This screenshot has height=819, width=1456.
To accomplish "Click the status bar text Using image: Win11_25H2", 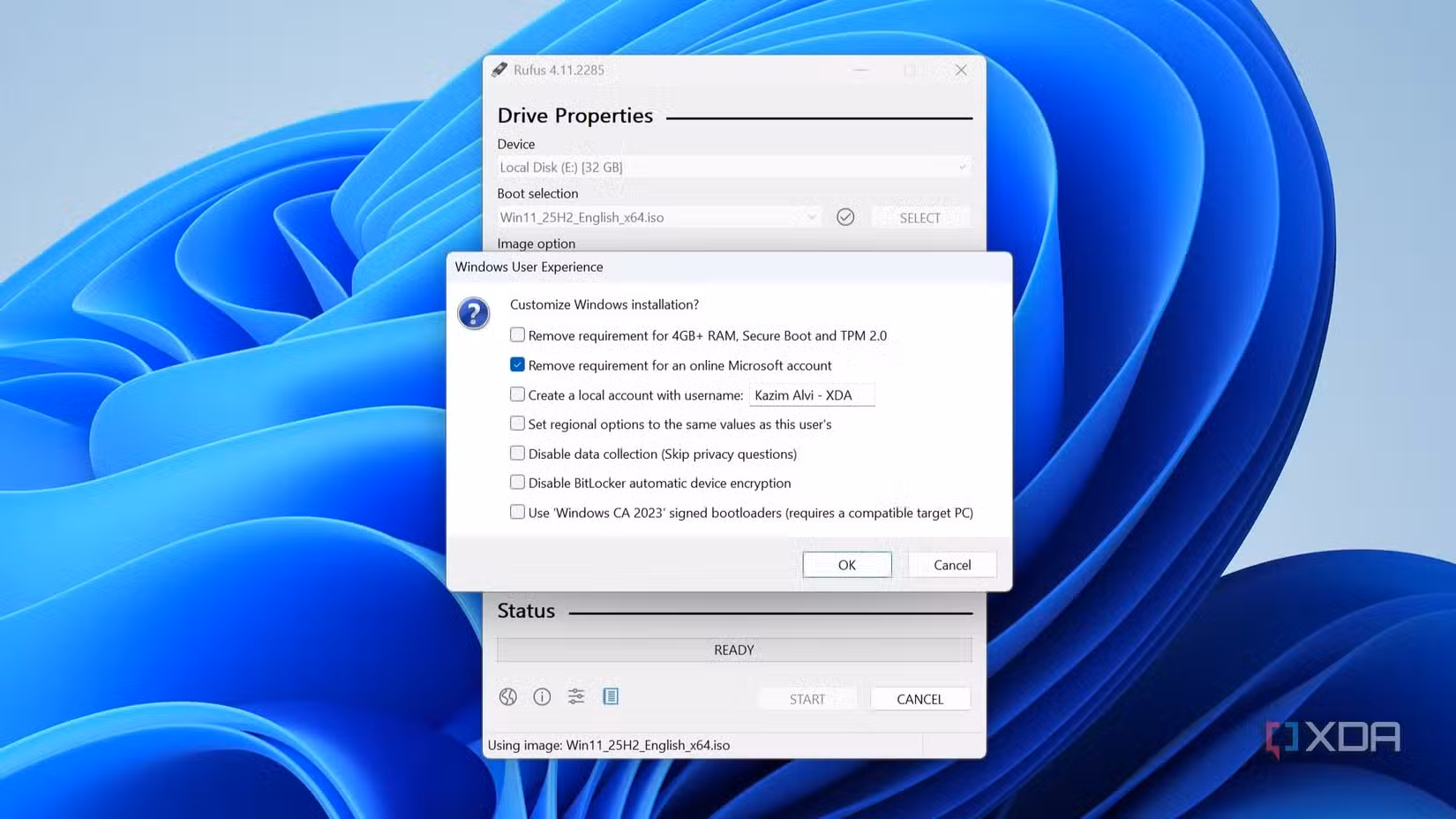I will click(x=609, y=745).
